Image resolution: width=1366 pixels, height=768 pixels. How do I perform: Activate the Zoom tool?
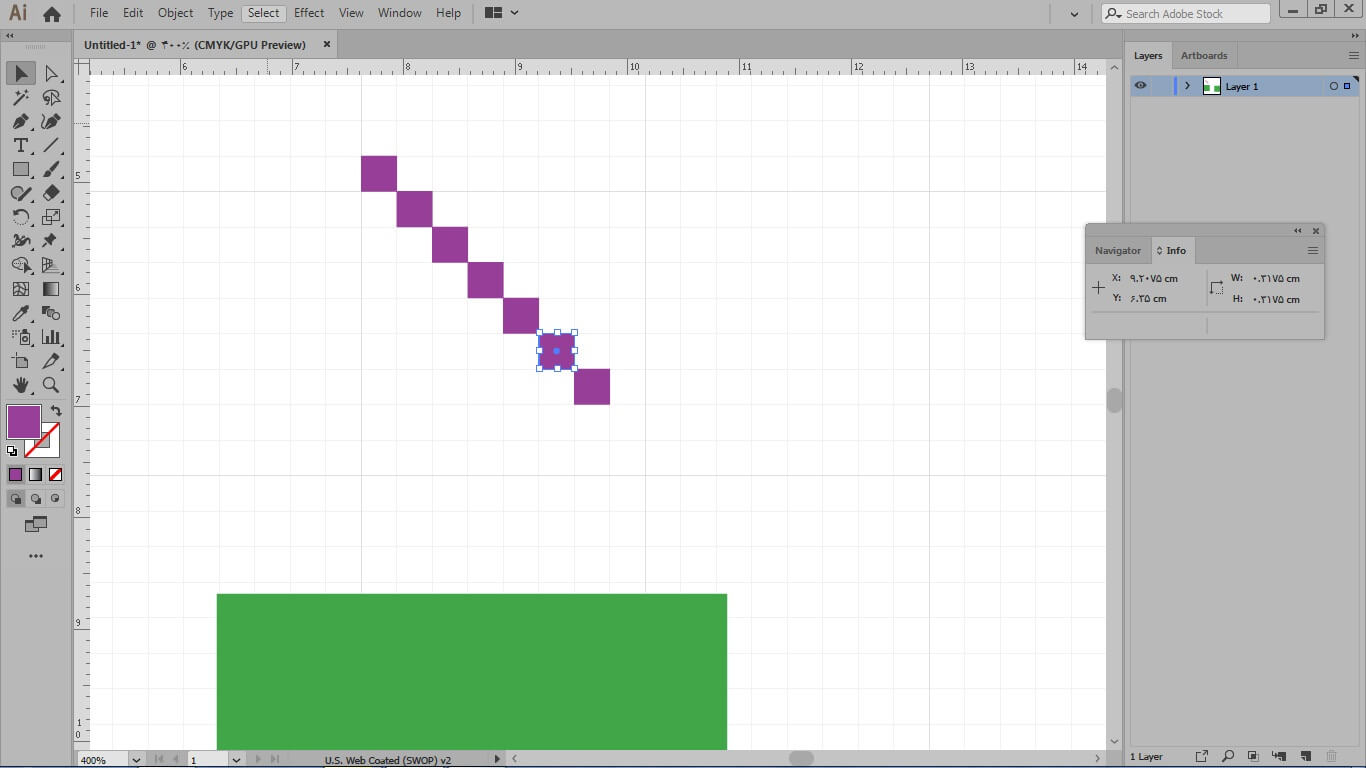point(51,385)
